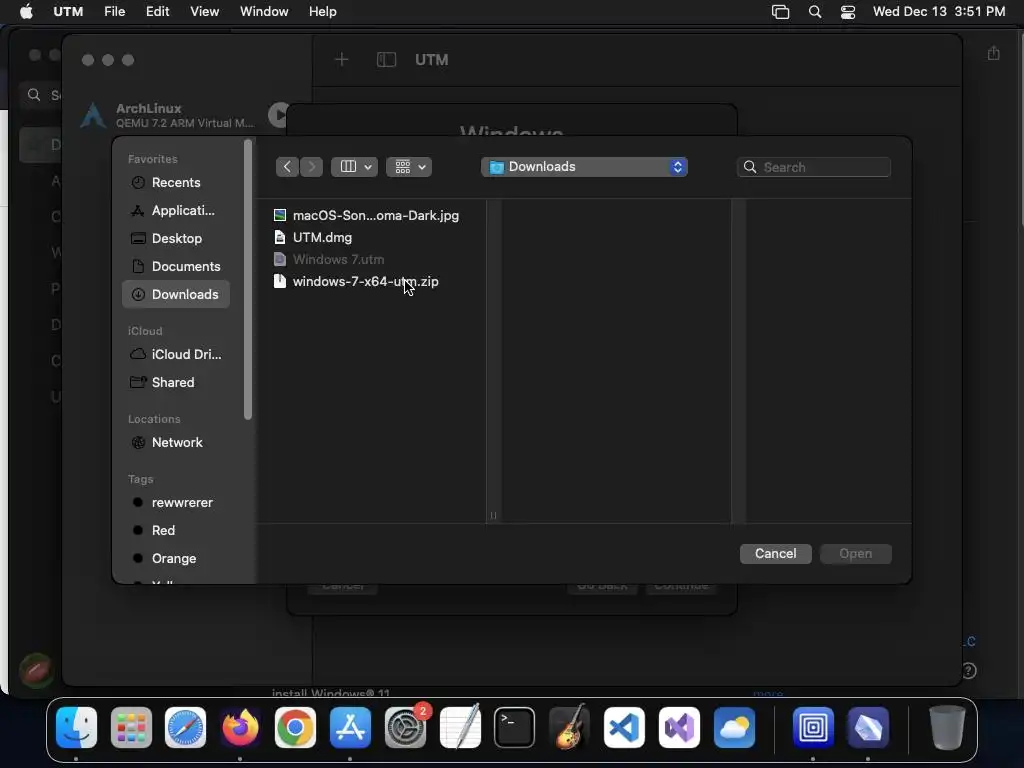The height and width of the screenshot is (768, 1024).
Task: Click the Search field in file dialog
Action: point(814,167)
